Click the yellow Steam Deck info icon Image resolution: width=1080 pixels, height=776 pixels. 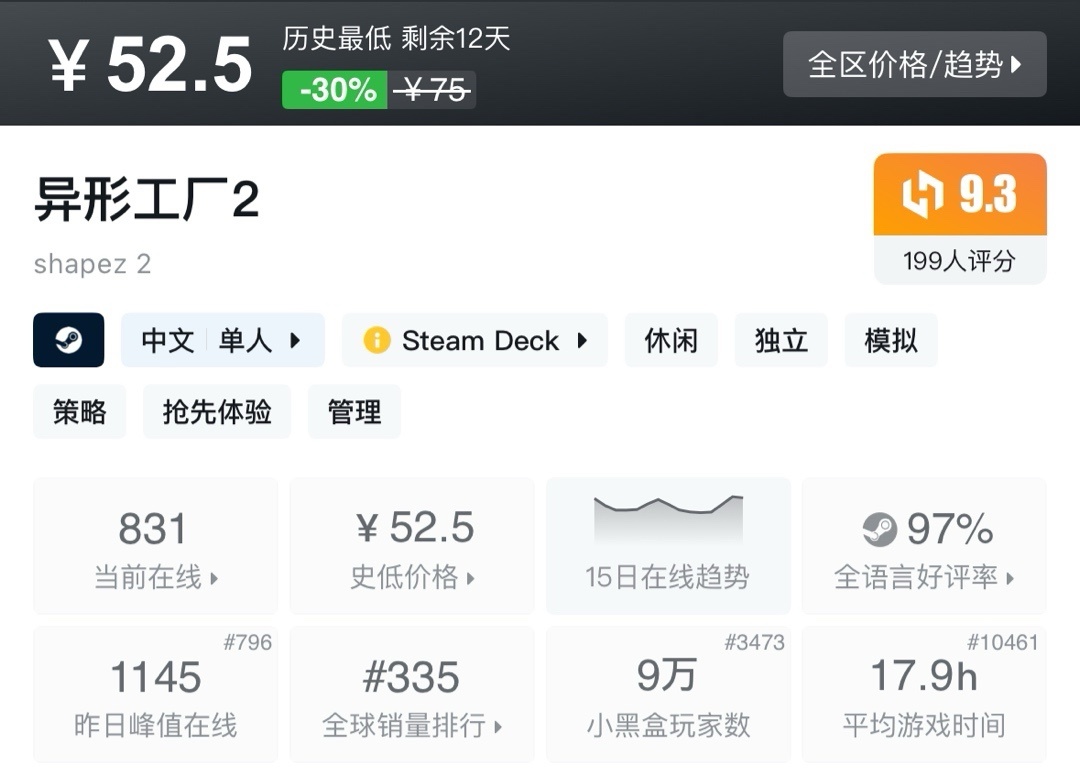coord(376,340)
